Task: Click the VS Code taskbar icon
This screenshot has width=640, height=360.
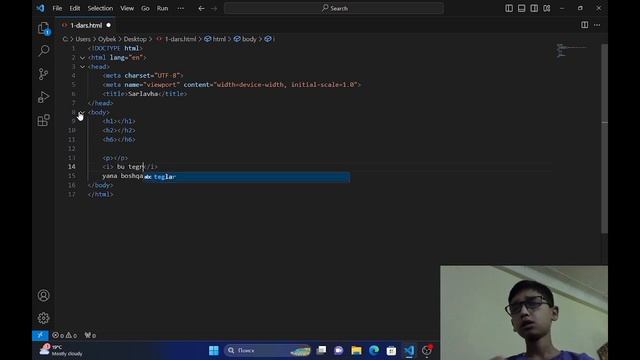Action: point(409,351)
